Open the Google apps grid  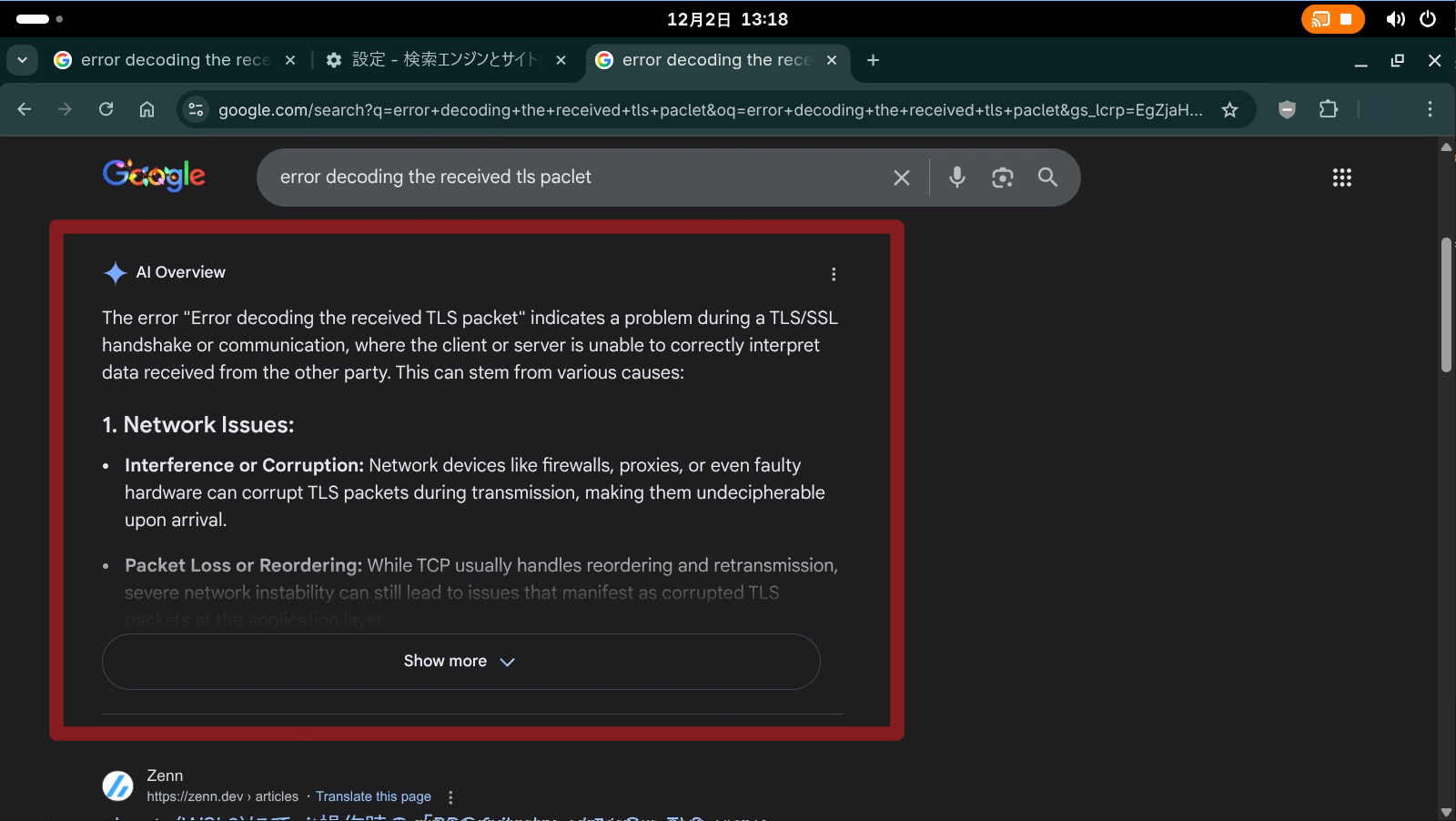1341,177
